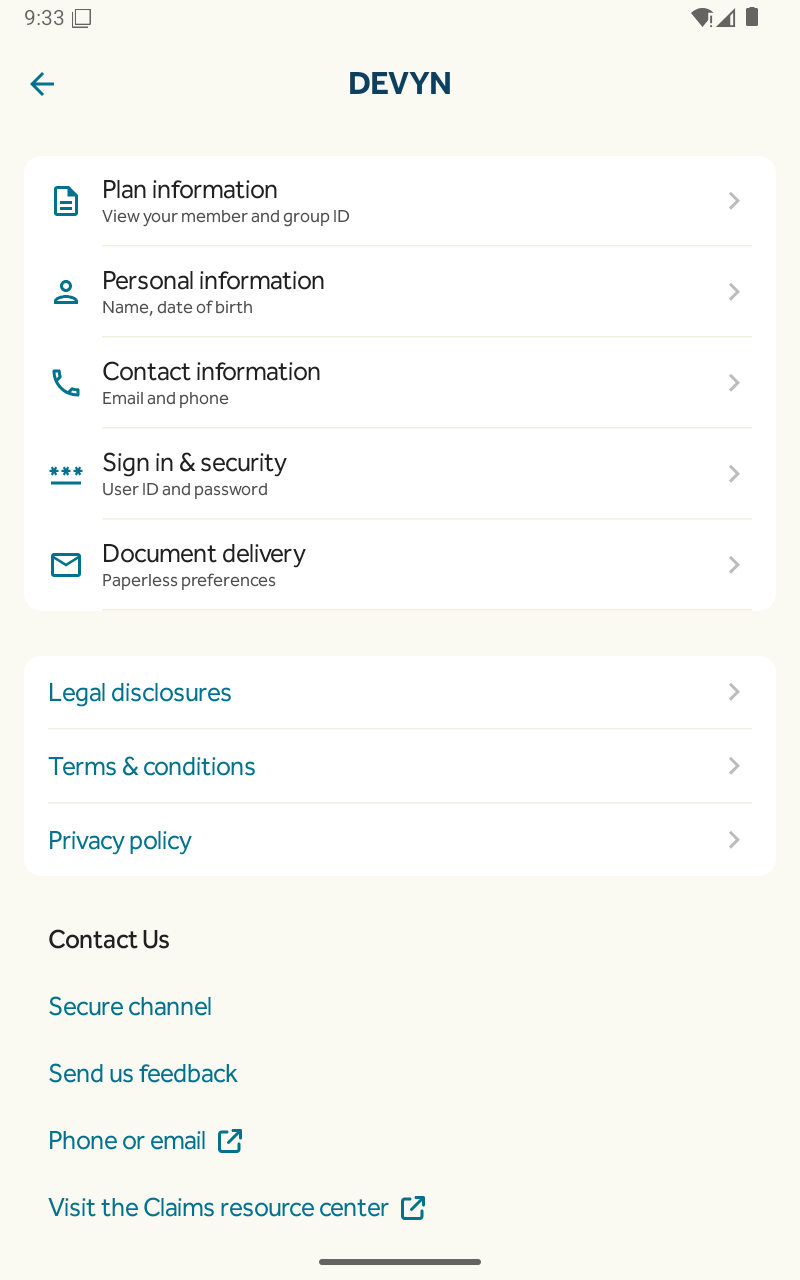
Task: Tap the battery icon in status bar
Action: point(752,18)
